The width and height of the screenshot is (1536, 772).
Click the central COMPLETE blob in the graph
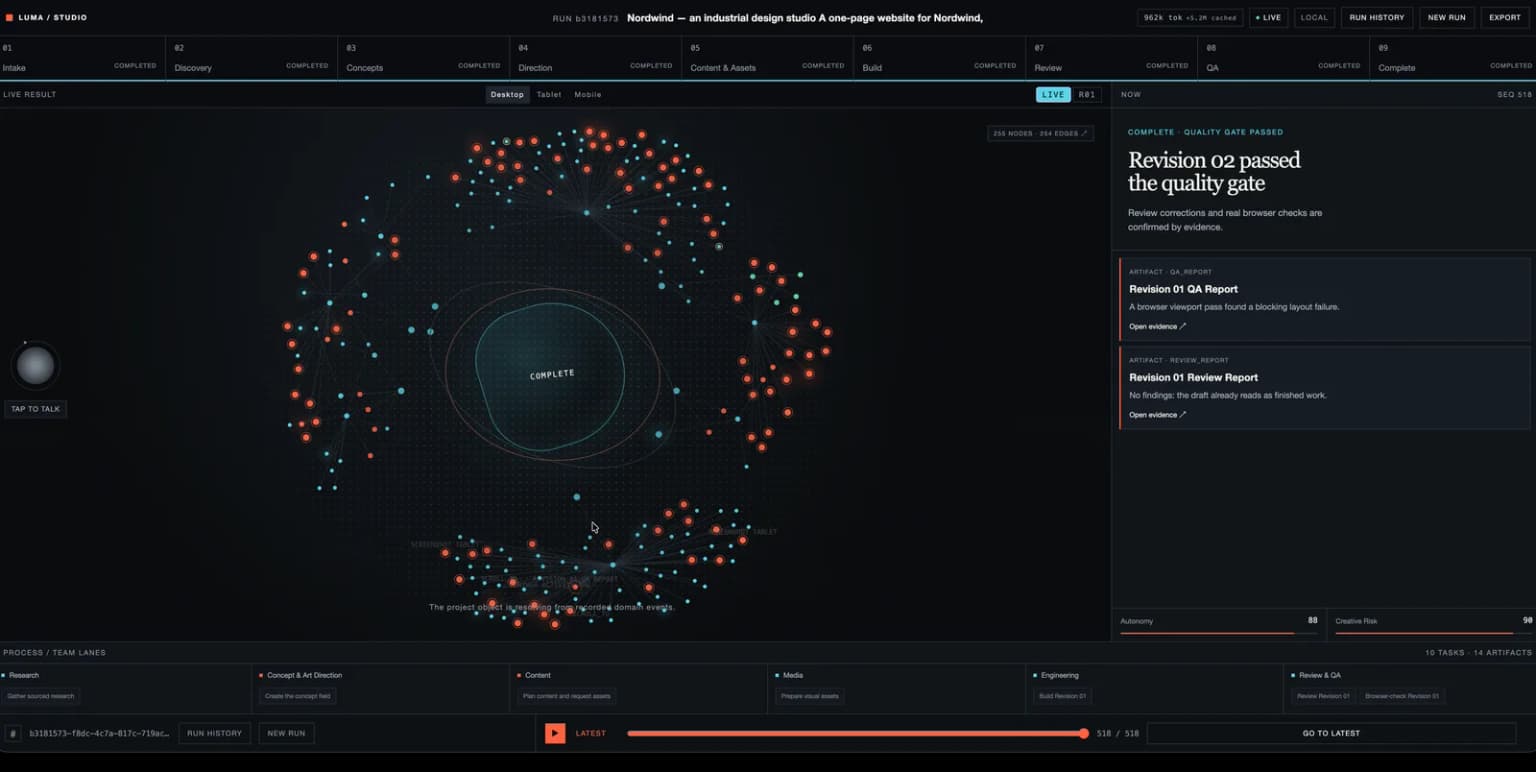[551, 375]
